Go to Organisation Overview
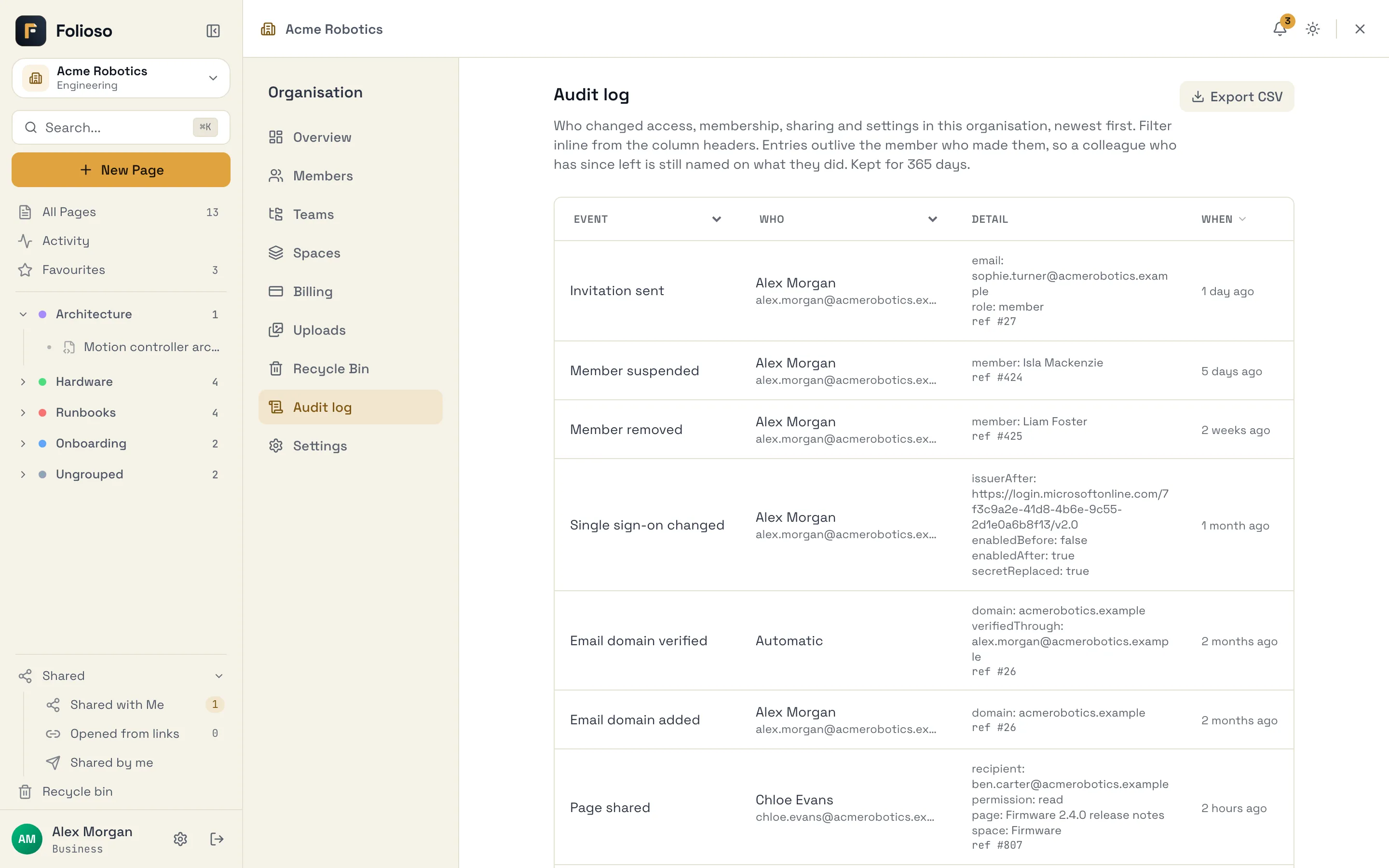Viewport: 1389px width, 868px height. (x=350, y=137)
